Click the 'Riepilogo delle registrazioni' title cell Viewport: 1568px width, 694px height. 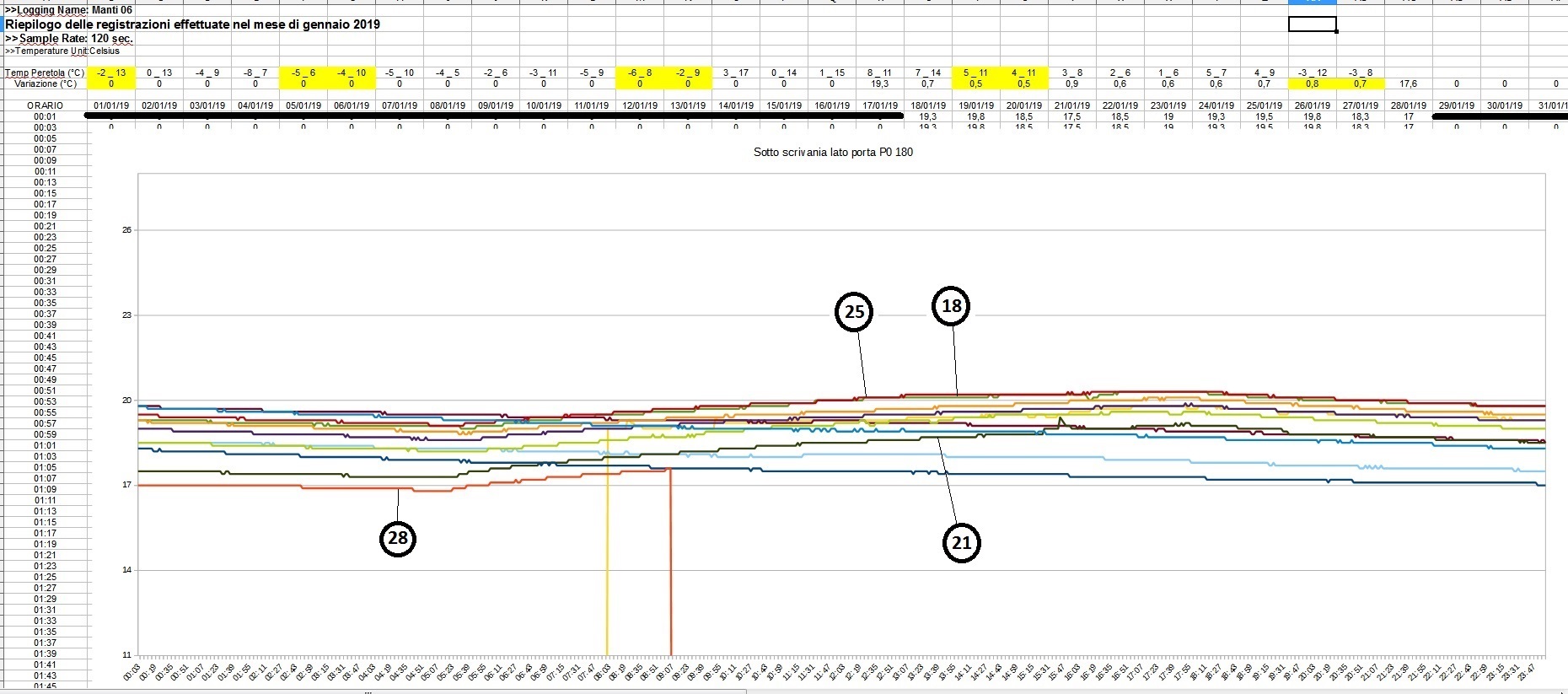tap(192, 24)
